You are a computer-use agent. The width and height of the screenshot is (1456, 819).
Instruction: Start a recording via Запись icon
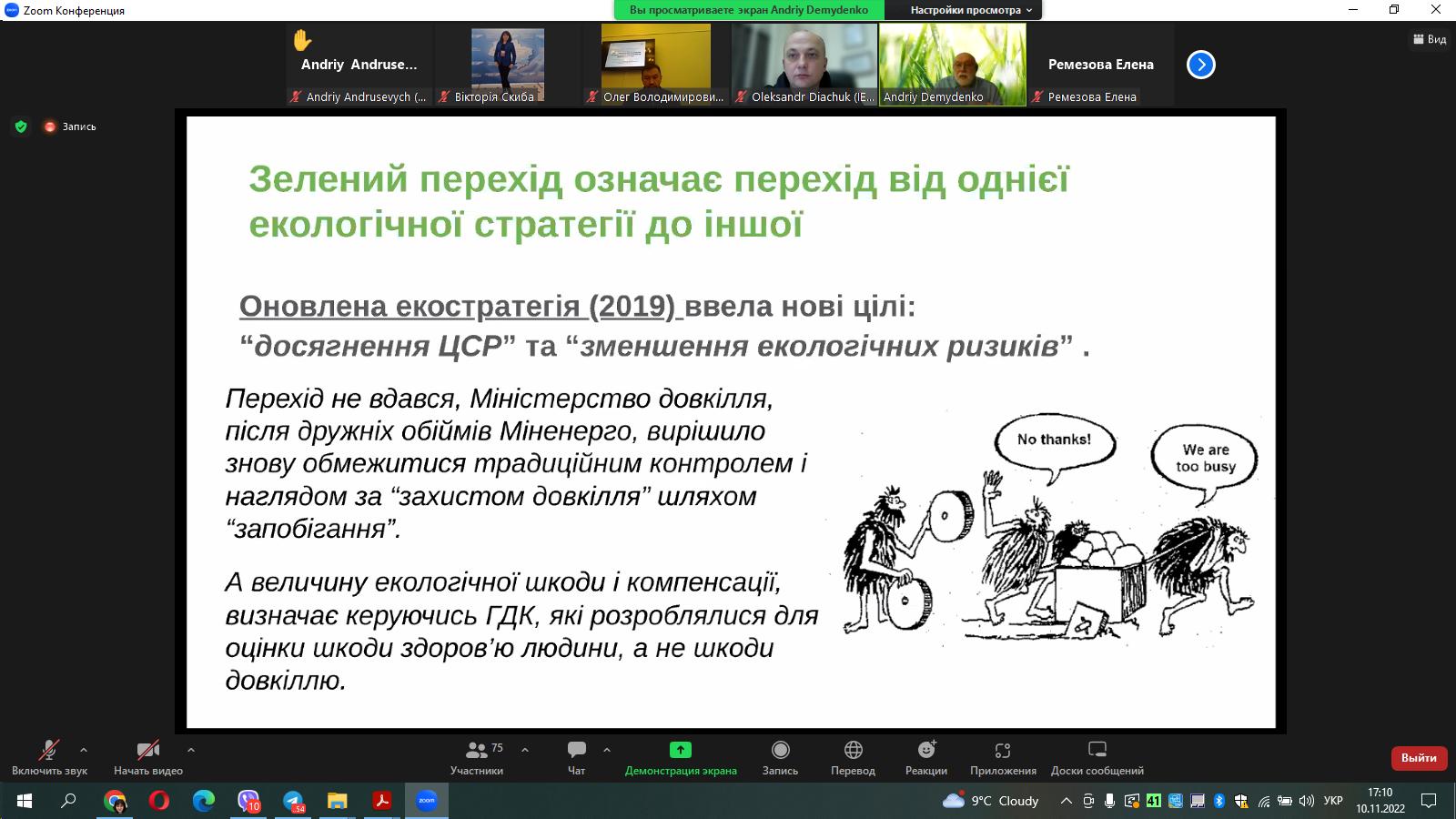point(781,757)
